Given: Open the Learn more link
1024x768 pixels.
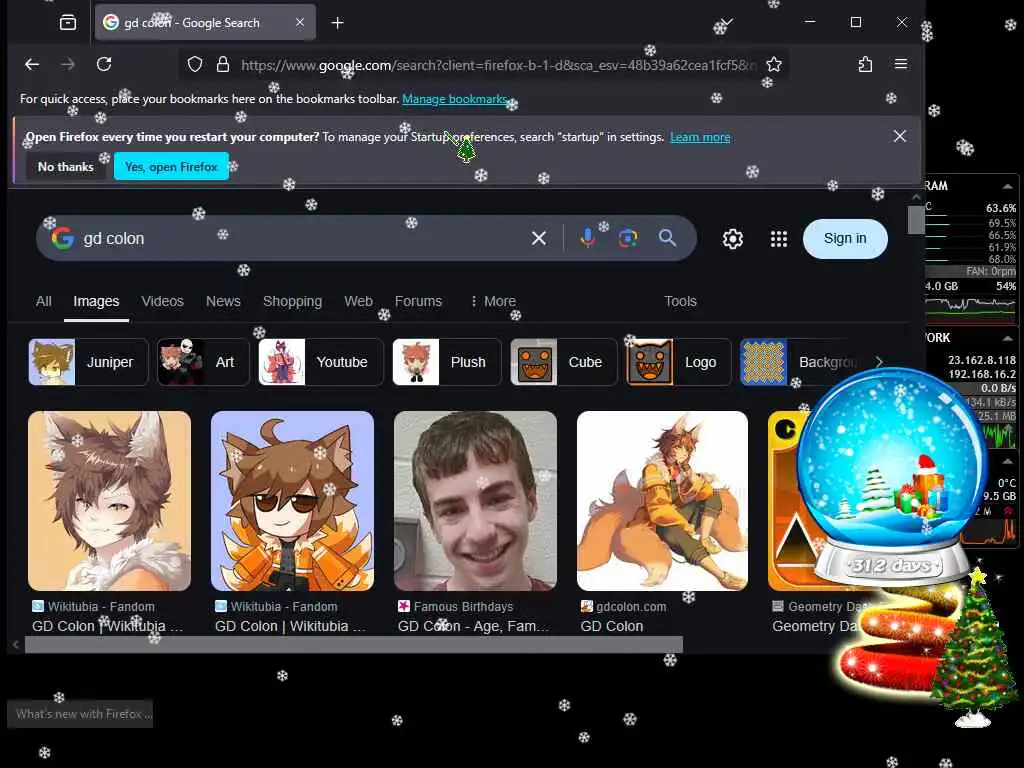Looking at the screenshot, I should tap(700, 137).
